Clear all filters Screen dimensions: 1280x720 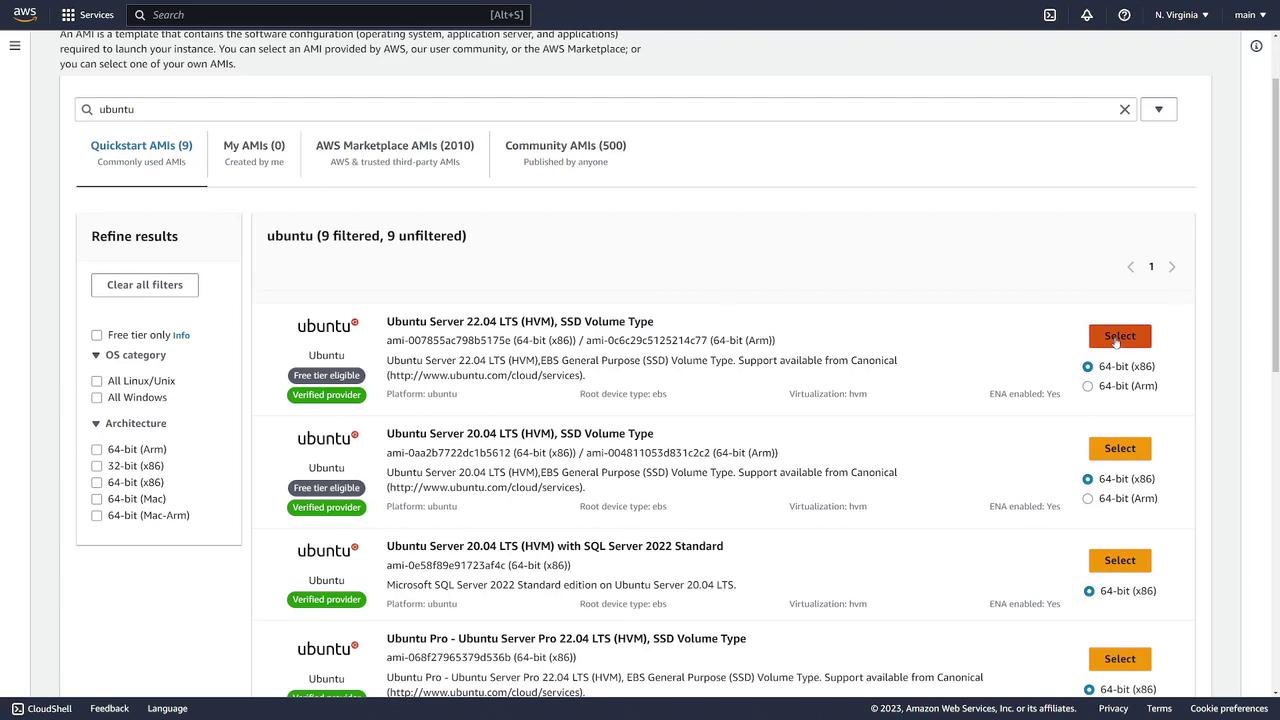tap(145, 285)
